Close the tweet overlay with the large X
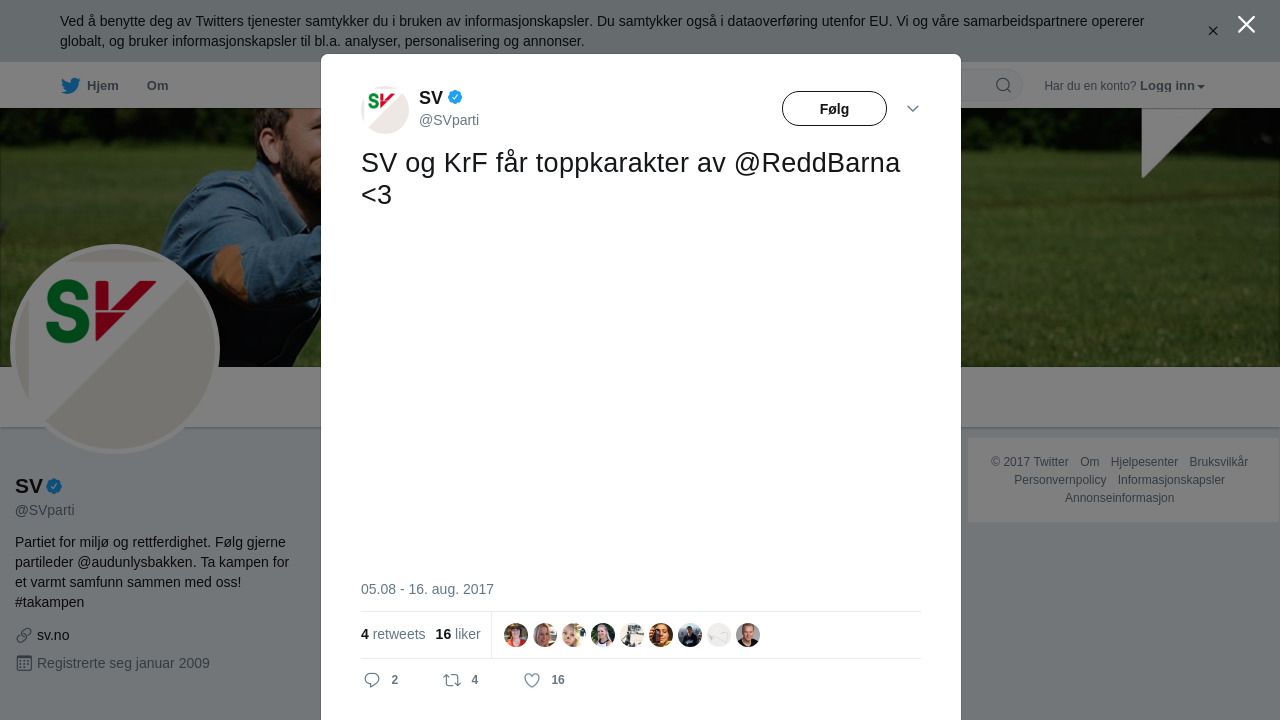The height and width of the screenshot is (720, 1280). [x=1246, y=24]
